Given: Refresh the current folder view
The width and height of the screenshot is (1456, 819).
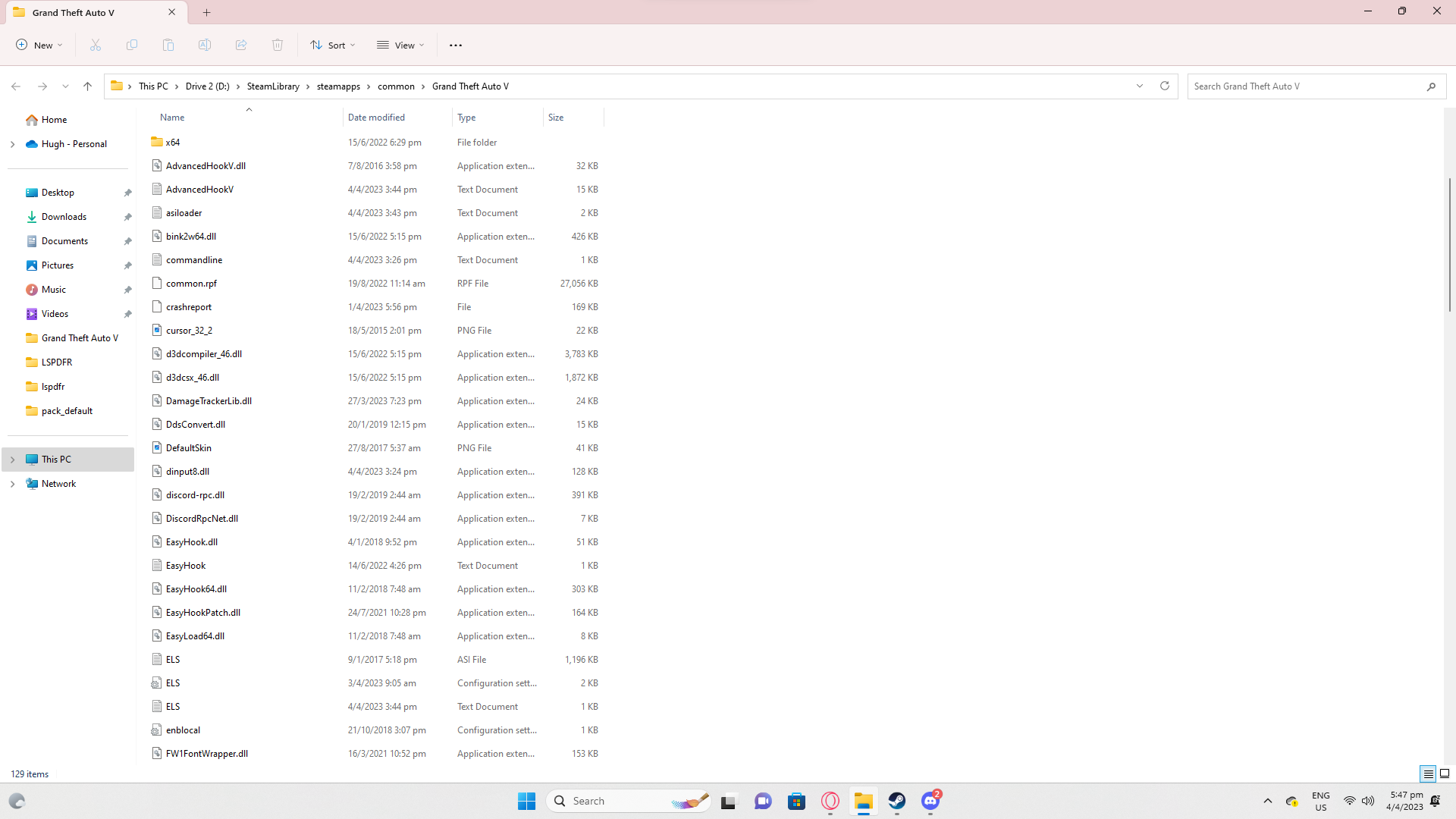Looking at the screenshot, I should pyautogui.click(x=1165, y=86).
